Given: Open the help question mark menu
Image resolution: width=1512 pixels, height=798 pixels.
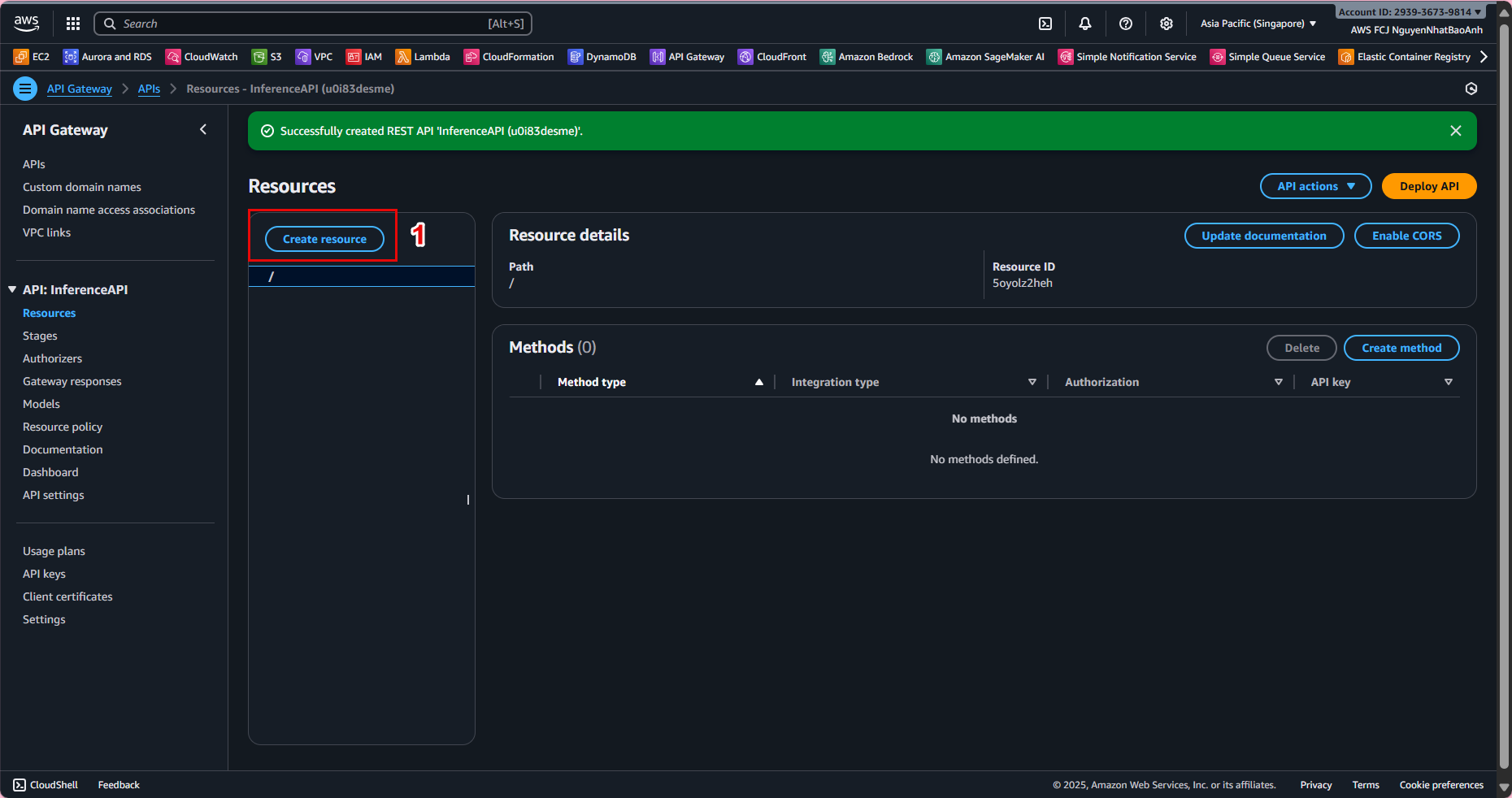Looking at the screenshot, I should pos(1126,24).
